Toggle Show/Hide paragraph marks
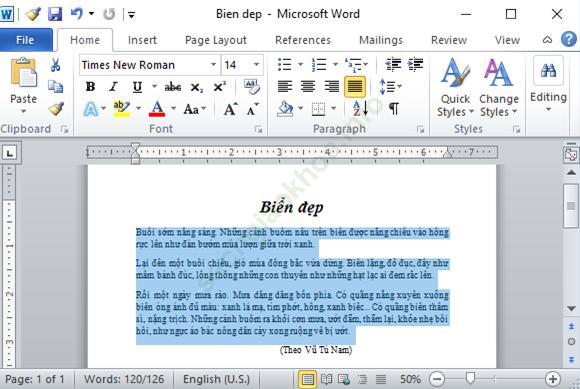The image size is (580, 389). click(394, 109)
